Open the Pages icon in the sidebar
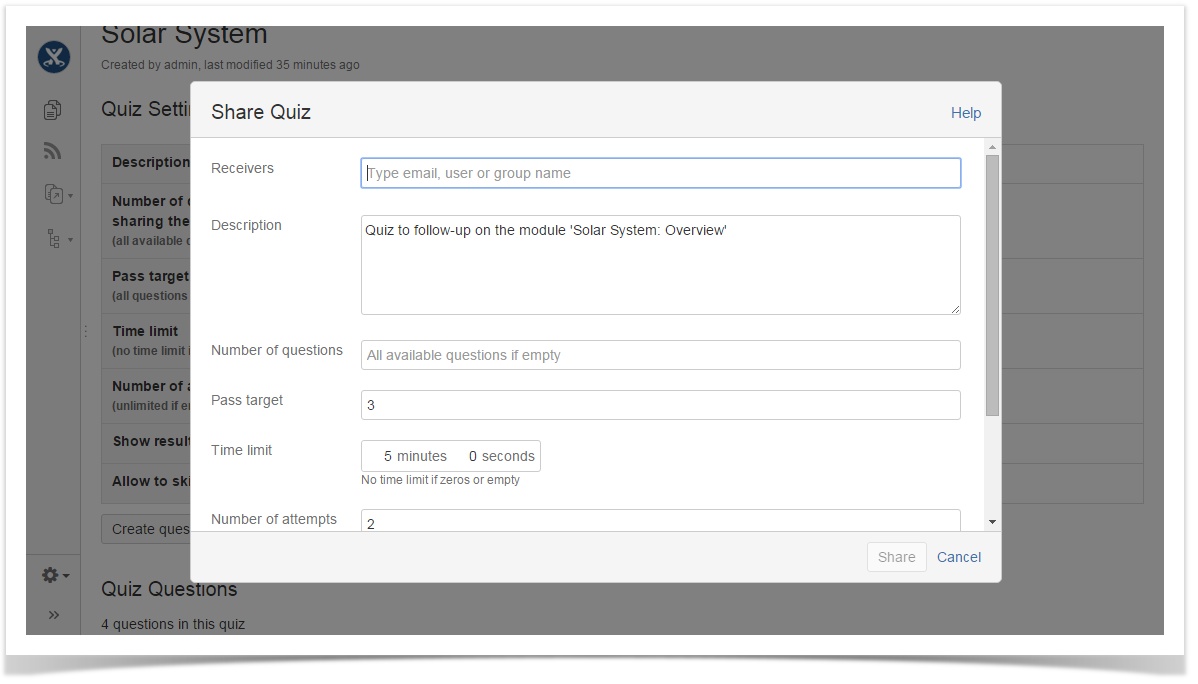 53,110
